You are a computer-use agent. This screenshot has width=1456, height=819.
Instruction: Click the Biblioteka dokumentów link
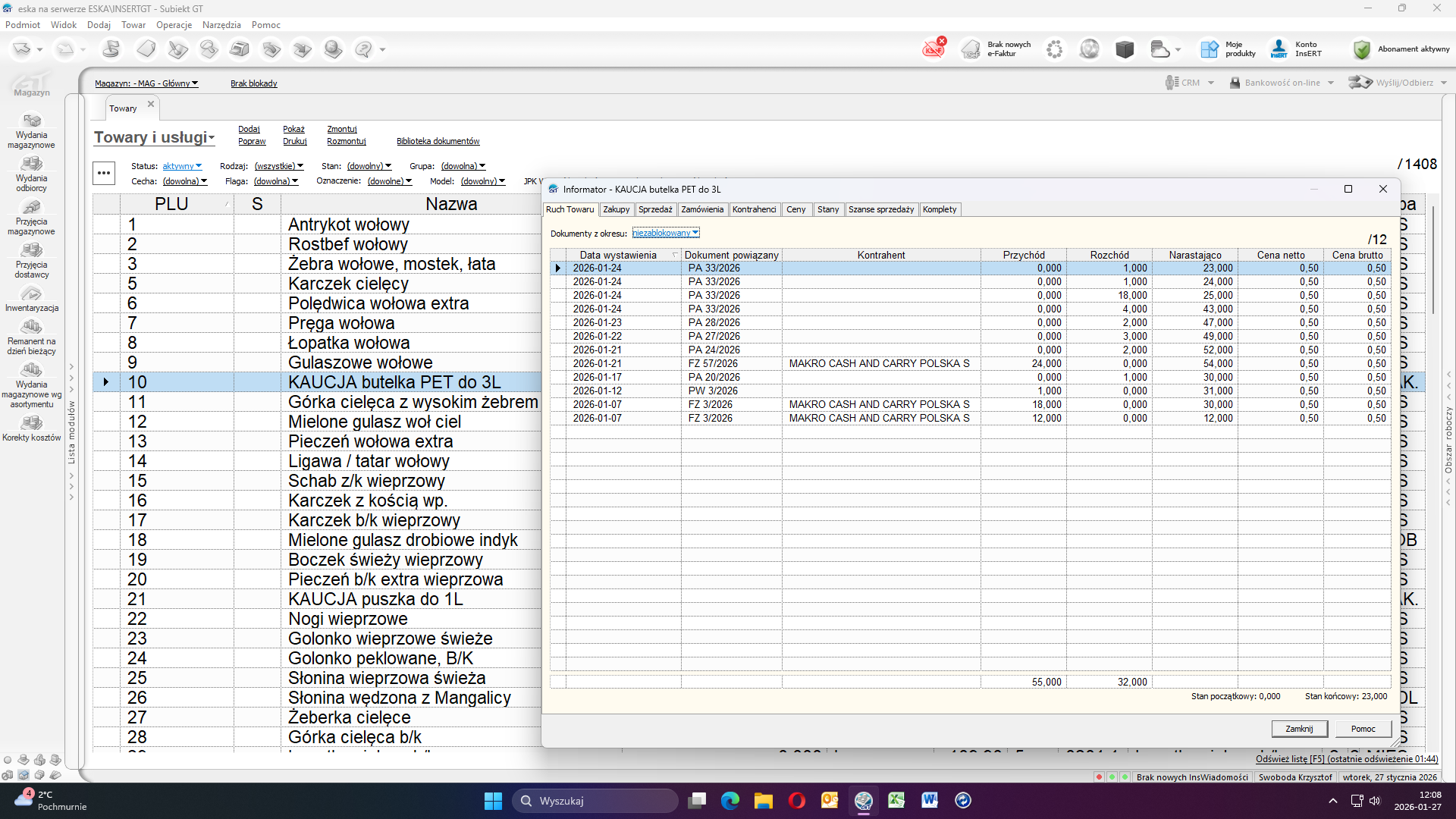point(438,141)
